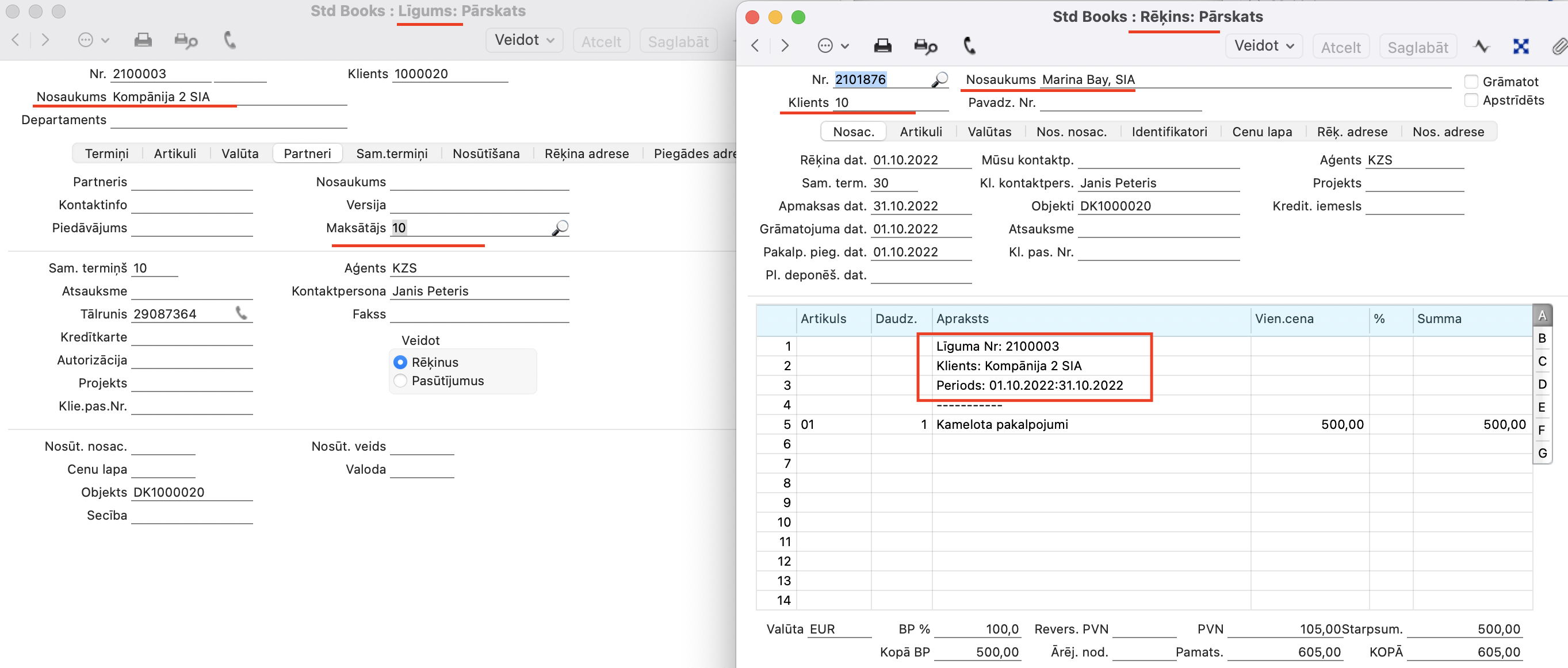1568x668 pixels.
Task: Click the blue workflow icon in the Rēķins toolbar
Action: point(1520,46)
